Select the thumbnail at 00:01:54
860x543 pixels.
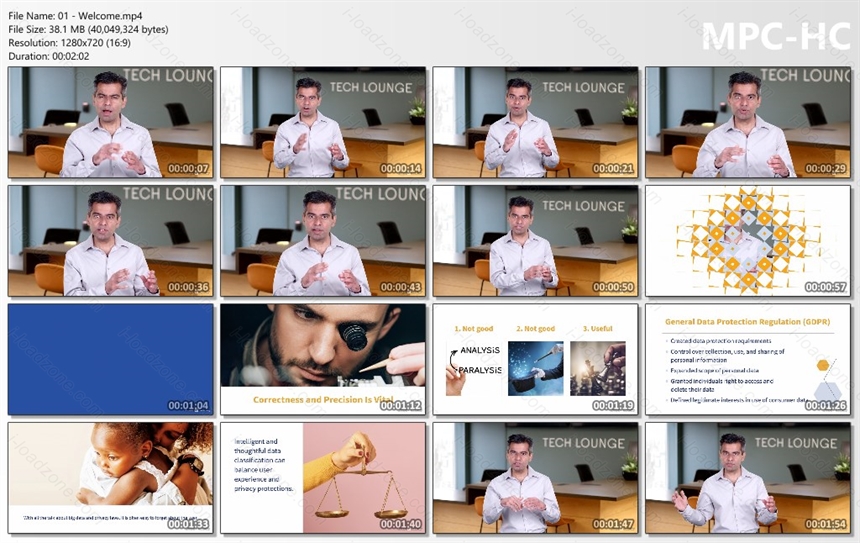click(x=748, y=478)
